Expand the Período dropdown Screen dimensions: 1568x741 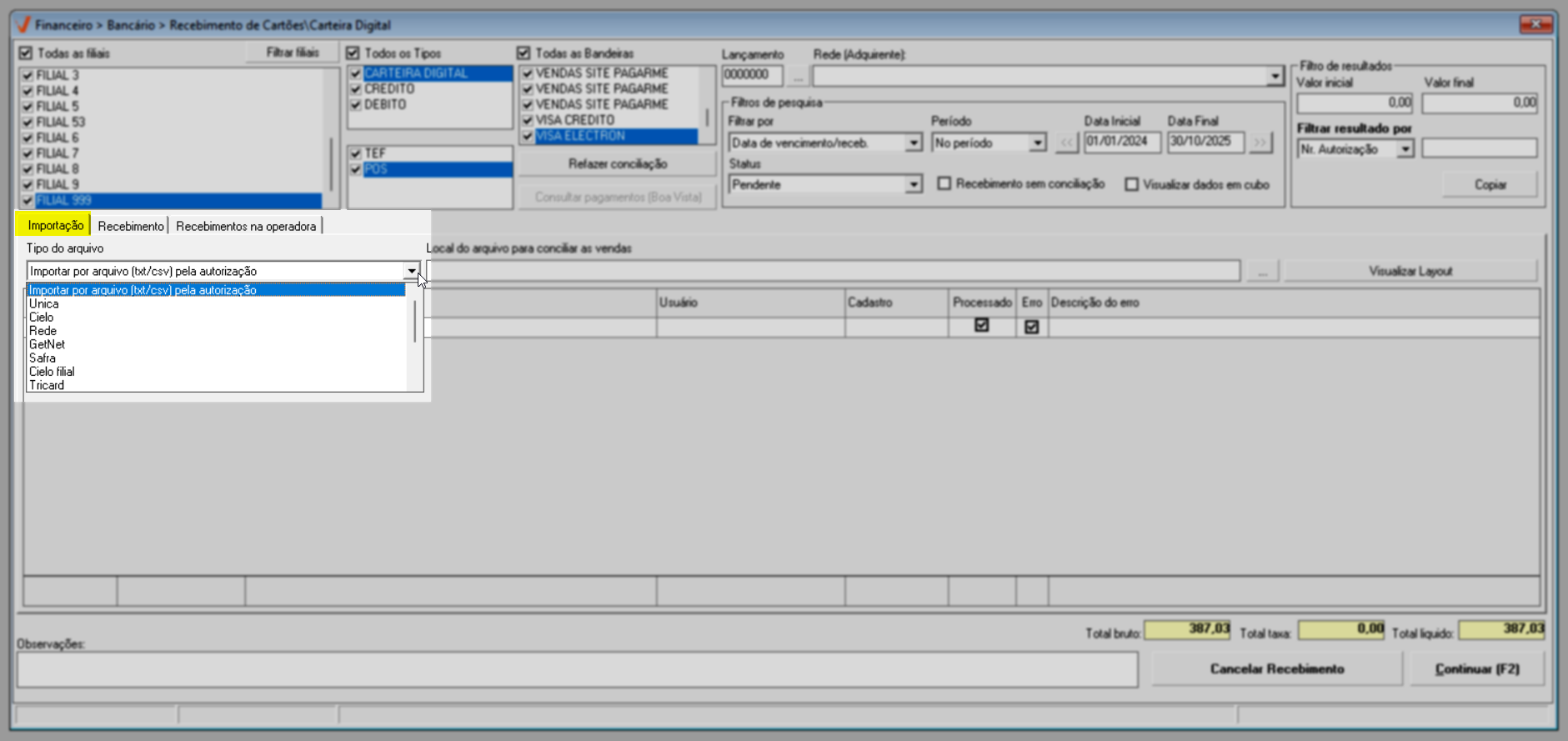tap(1037, 143)
